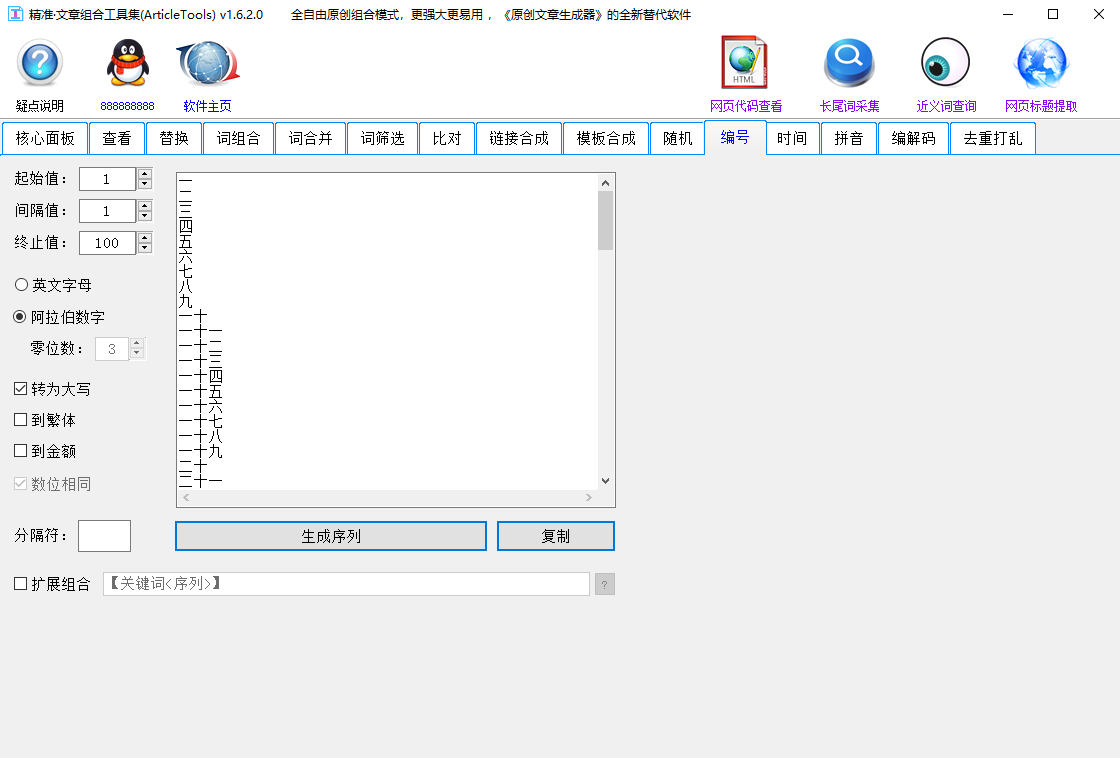This screenshot has width=1120, height=758.
Task: Click the 零位数 spinner up arrow
Action: [x=134, y=343]
